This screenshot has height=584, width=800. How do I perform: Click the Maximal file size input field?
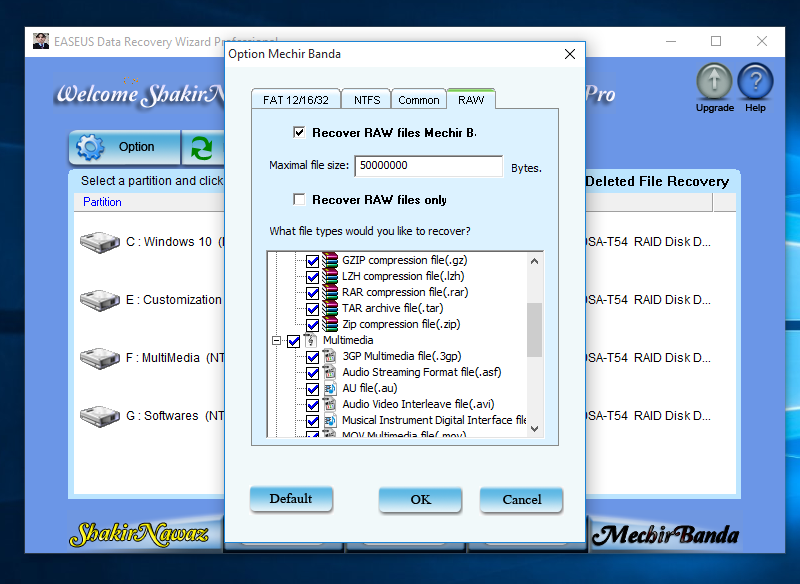[x=429, y=166]
